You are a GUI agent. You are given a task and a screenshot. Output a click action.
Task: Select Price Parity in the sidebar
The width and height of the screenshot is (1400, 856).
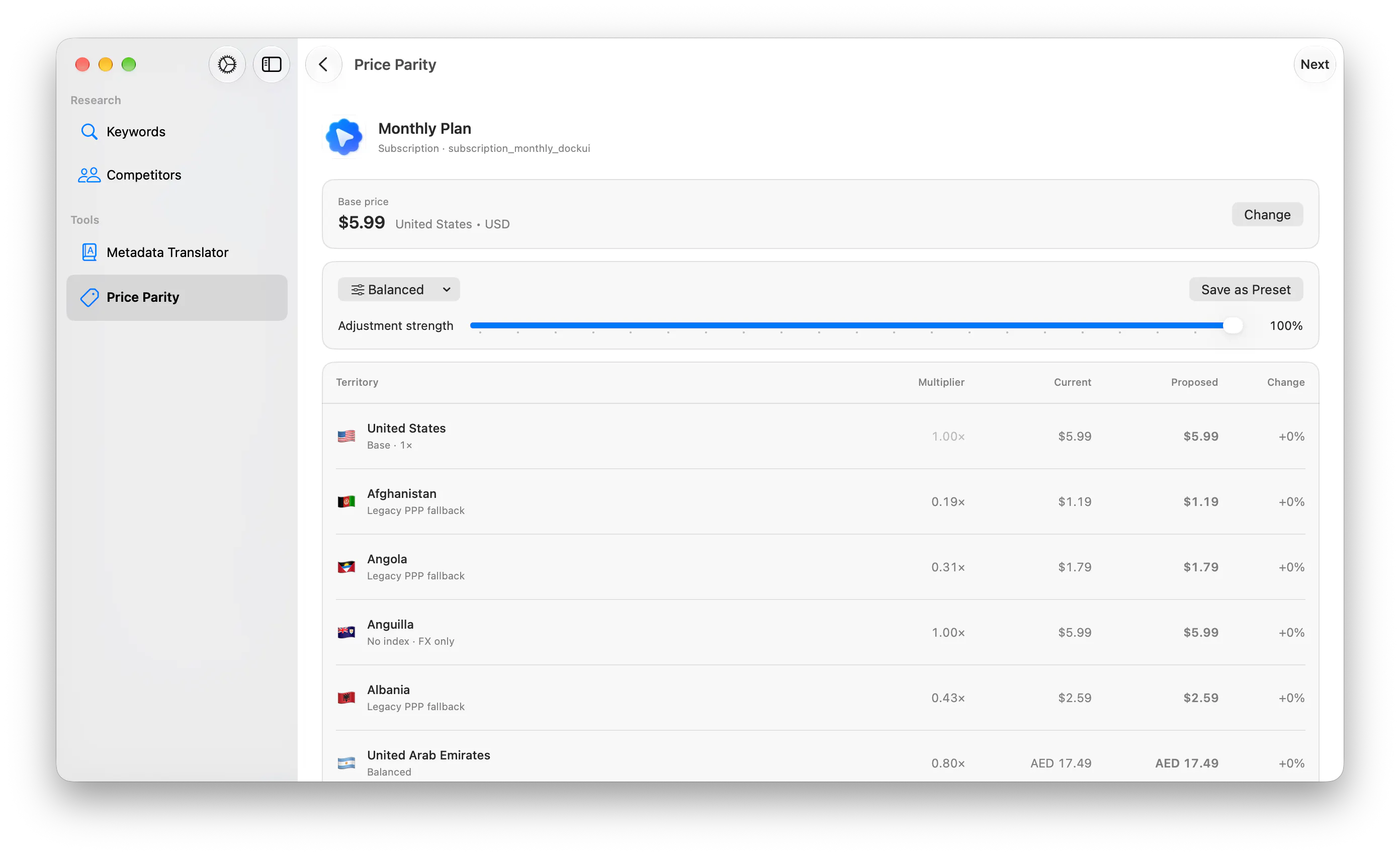pos(177,297)
